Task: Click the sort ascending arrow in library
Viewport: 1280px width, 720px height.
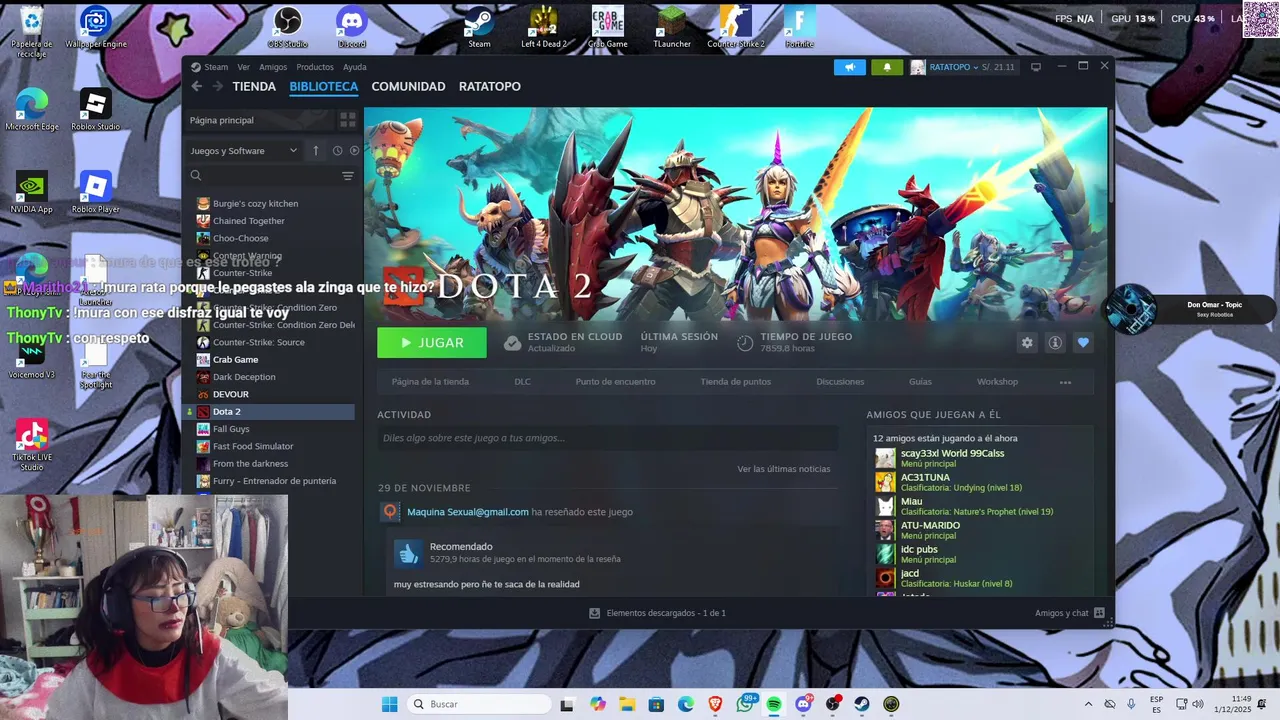Action: point(316,151)
